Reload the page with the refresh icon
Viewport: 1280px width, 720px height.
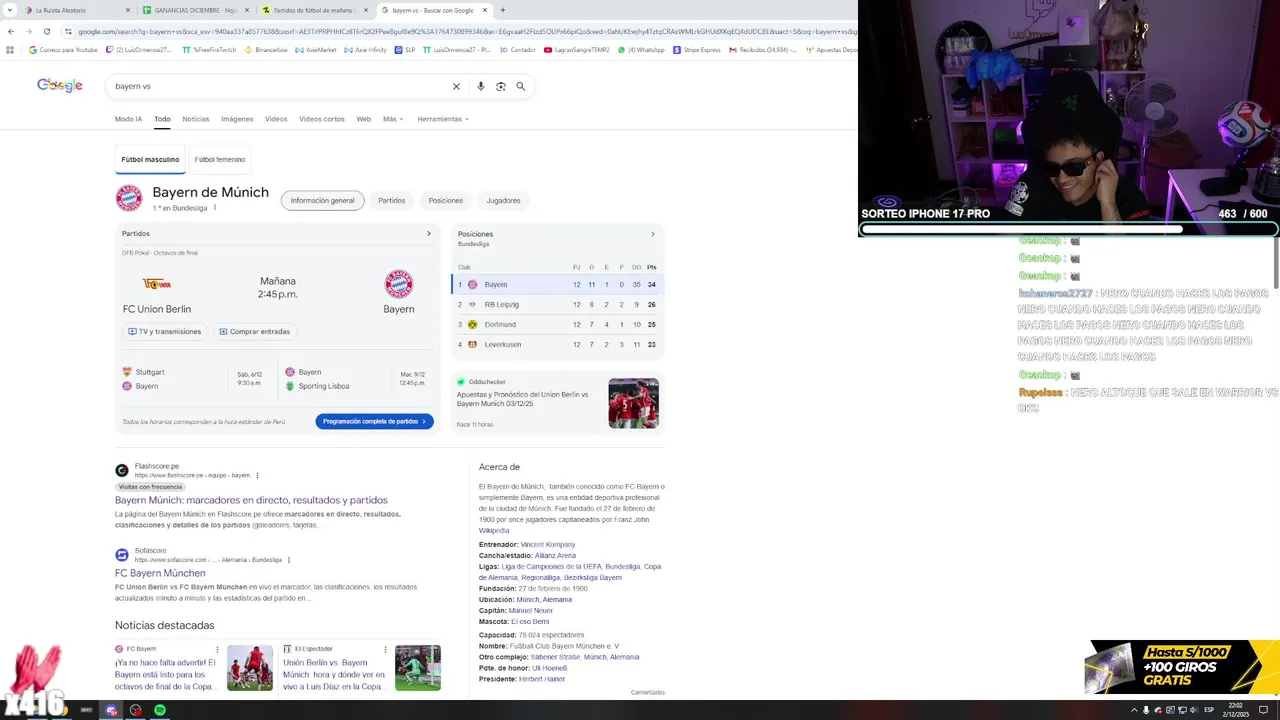click(x=46, y=31)
